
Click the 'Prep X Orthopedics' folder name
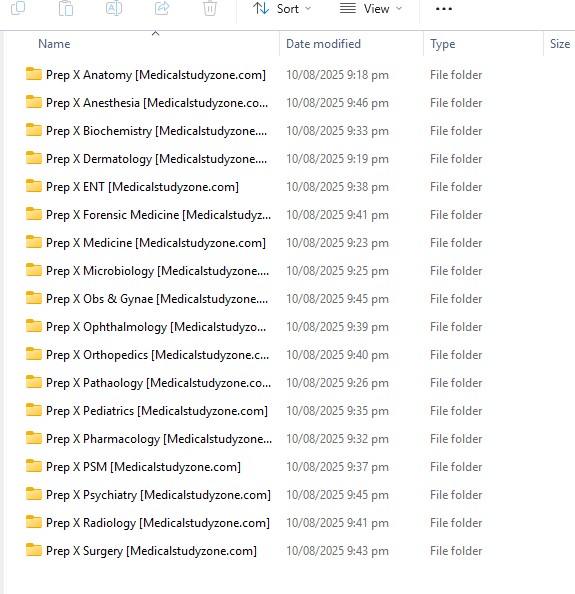point(158,355)
